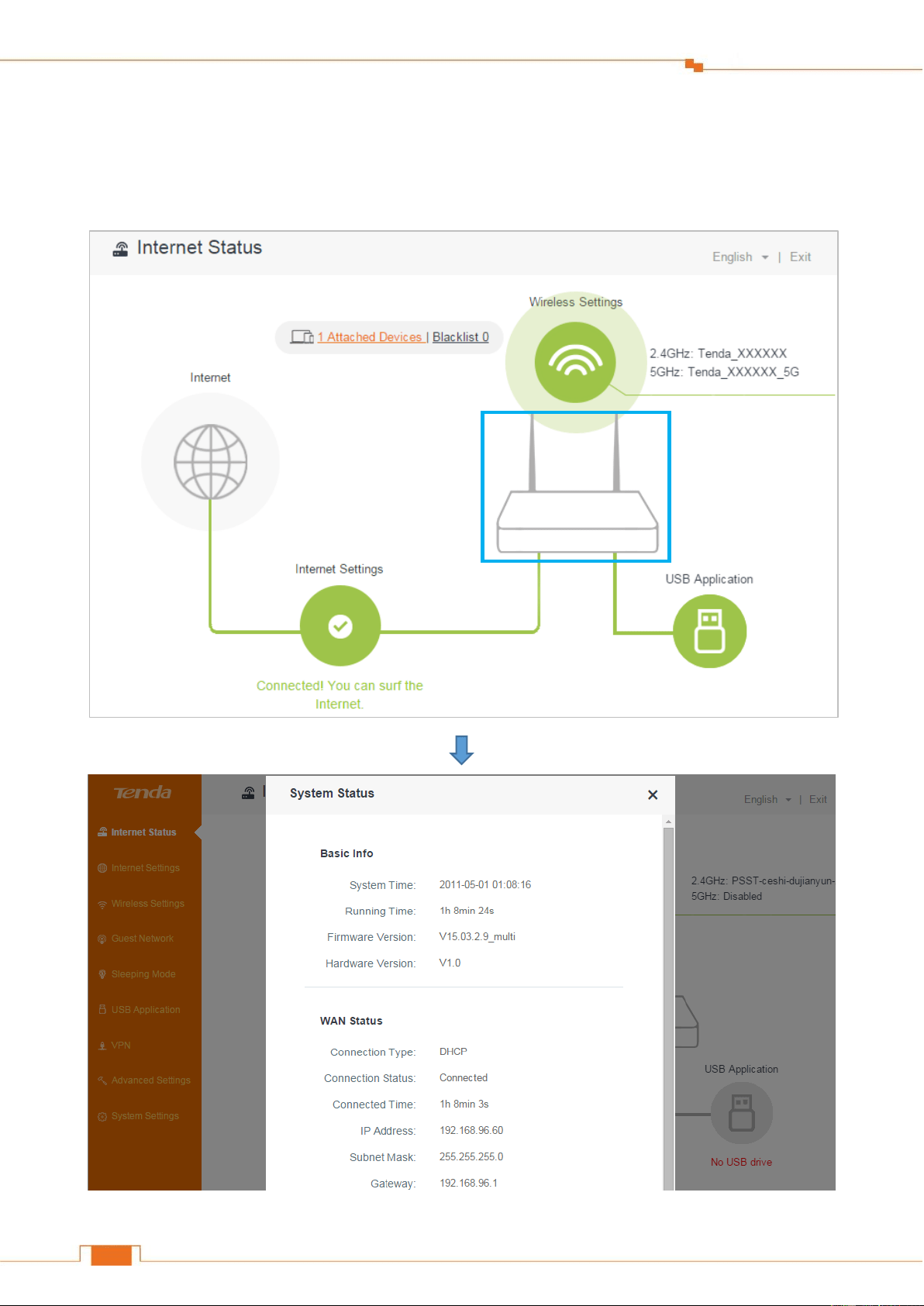Viewport: 924px width, 1306px height.
Task: Select Wireless Settings in the sidebar
Action: (147, 904)
